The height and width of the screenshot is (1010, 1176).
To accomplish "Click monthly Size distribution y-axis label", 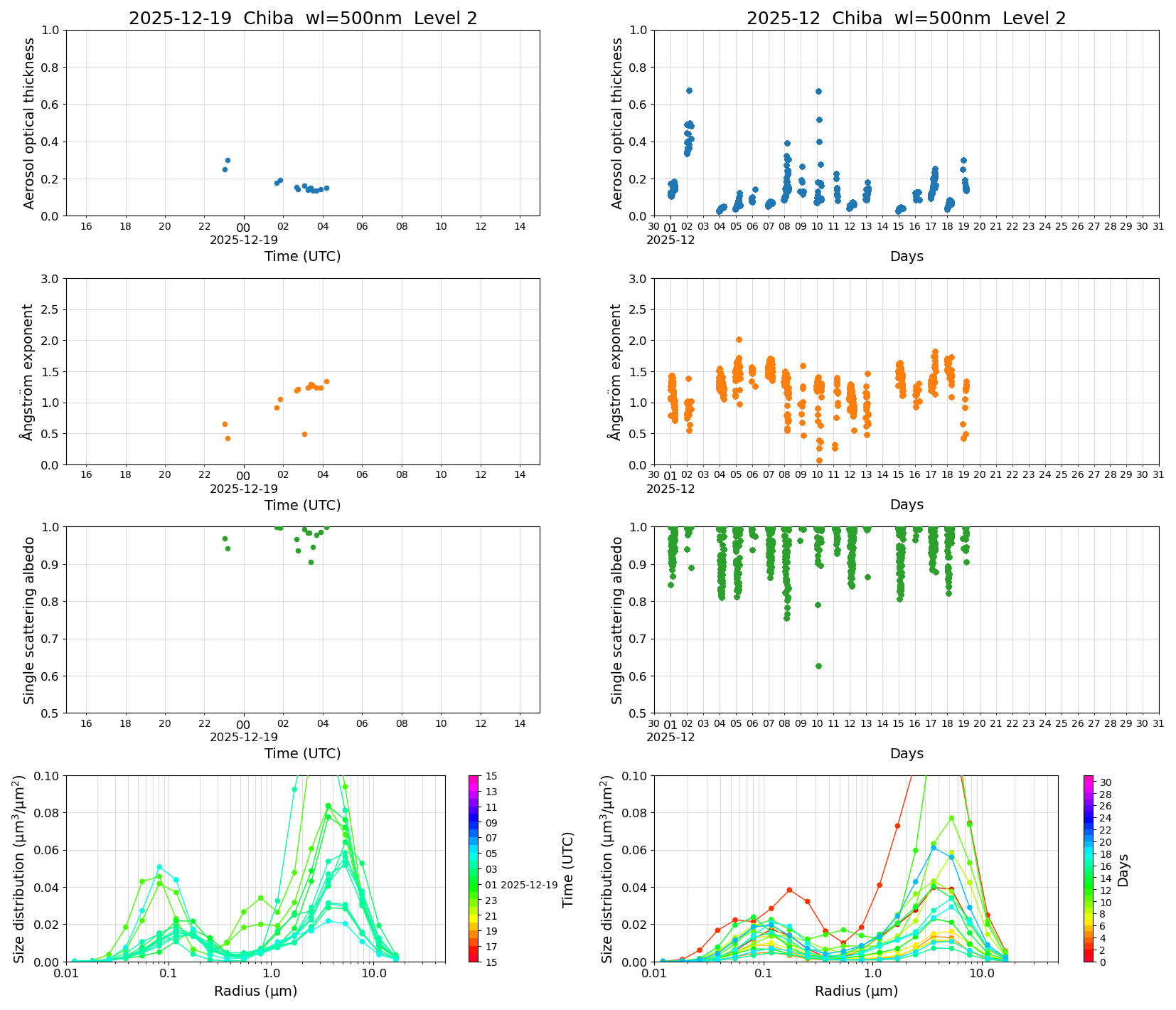I will point(607,868).
